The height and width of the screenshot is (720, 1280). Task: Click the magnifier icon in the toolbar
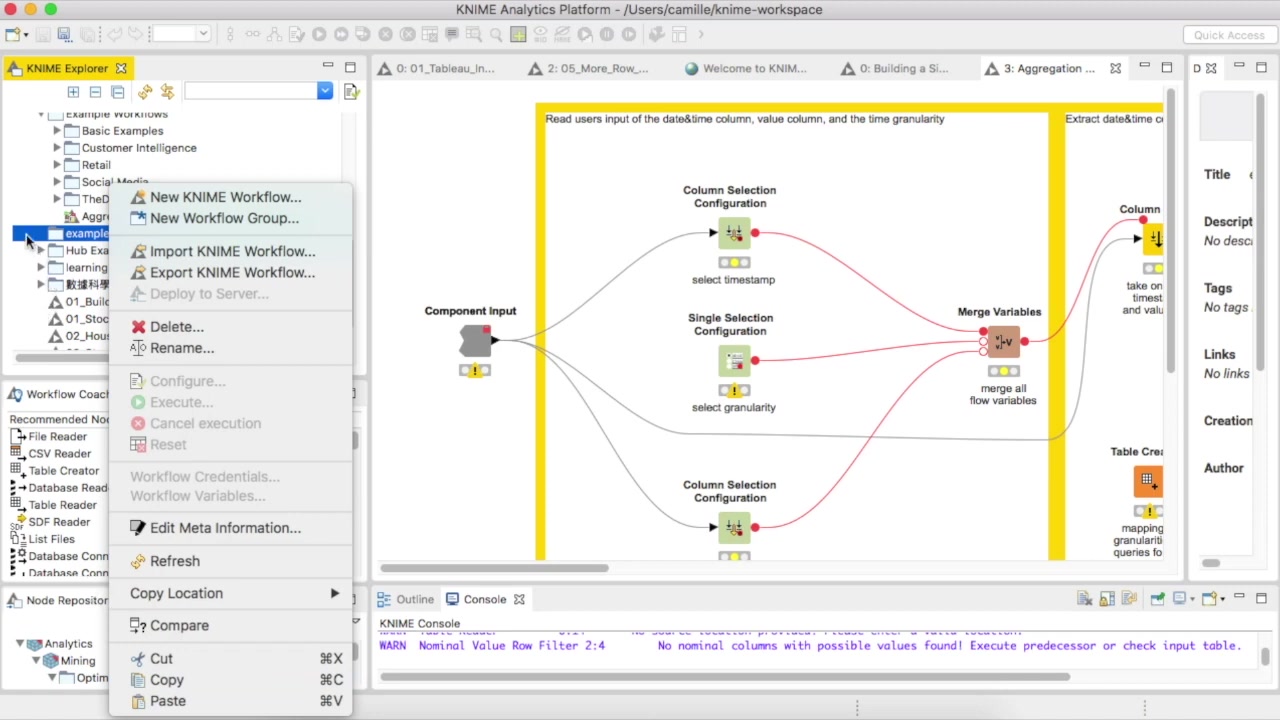point(496,34)
